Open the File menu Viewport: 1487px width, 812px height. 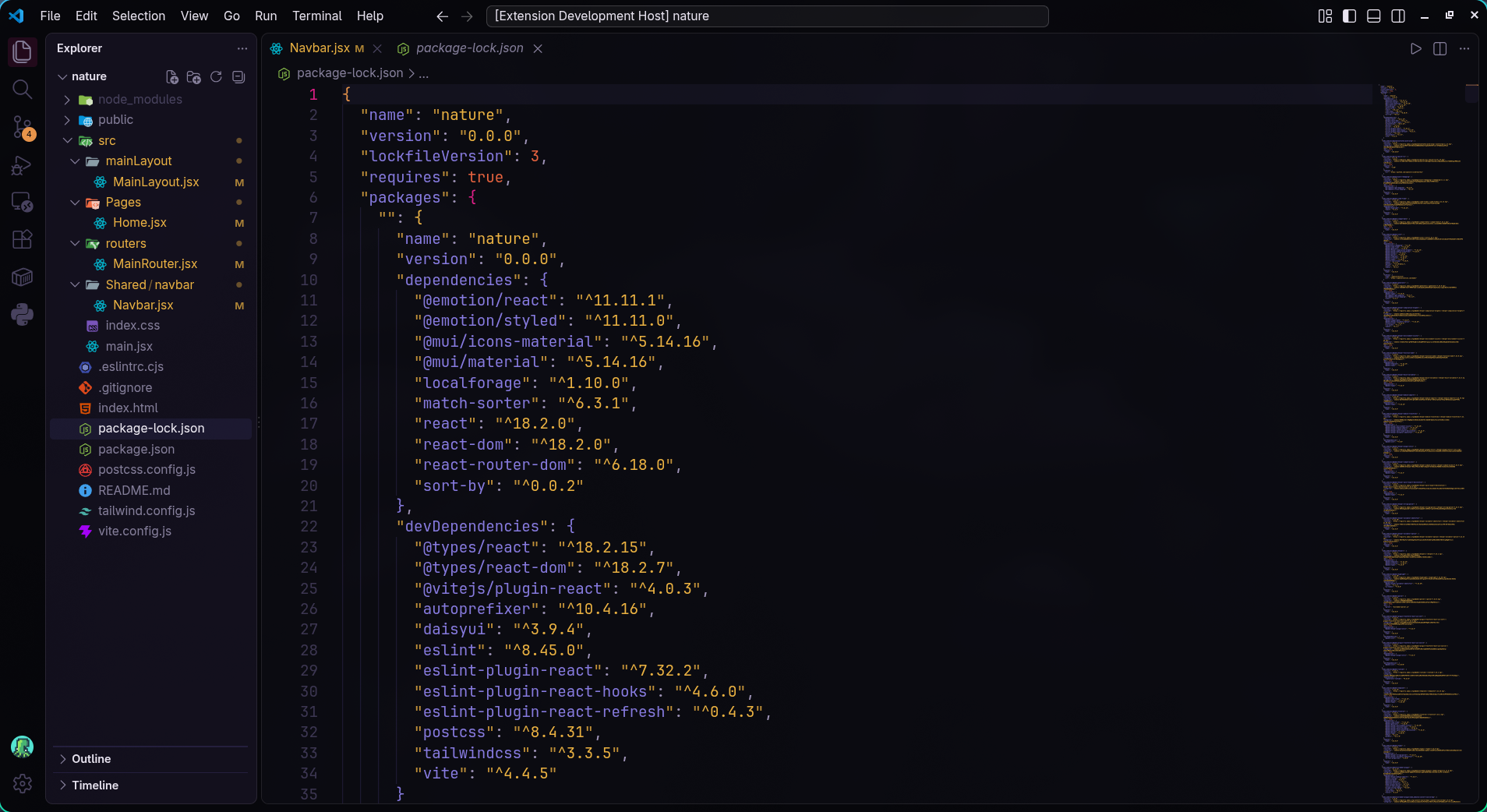coord(50,16)
